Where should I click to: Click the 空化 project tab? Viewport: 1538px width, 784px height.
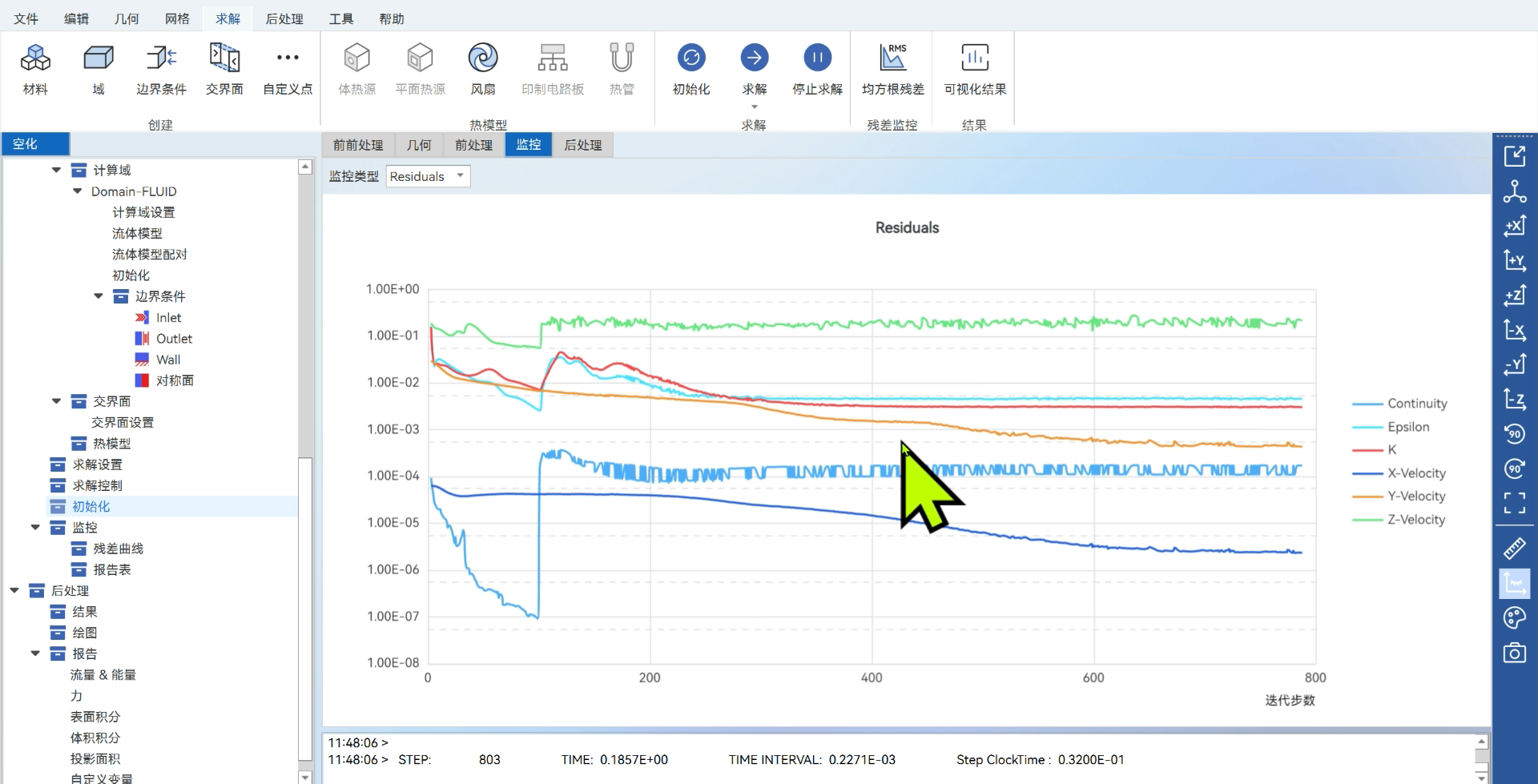(35, 144)
